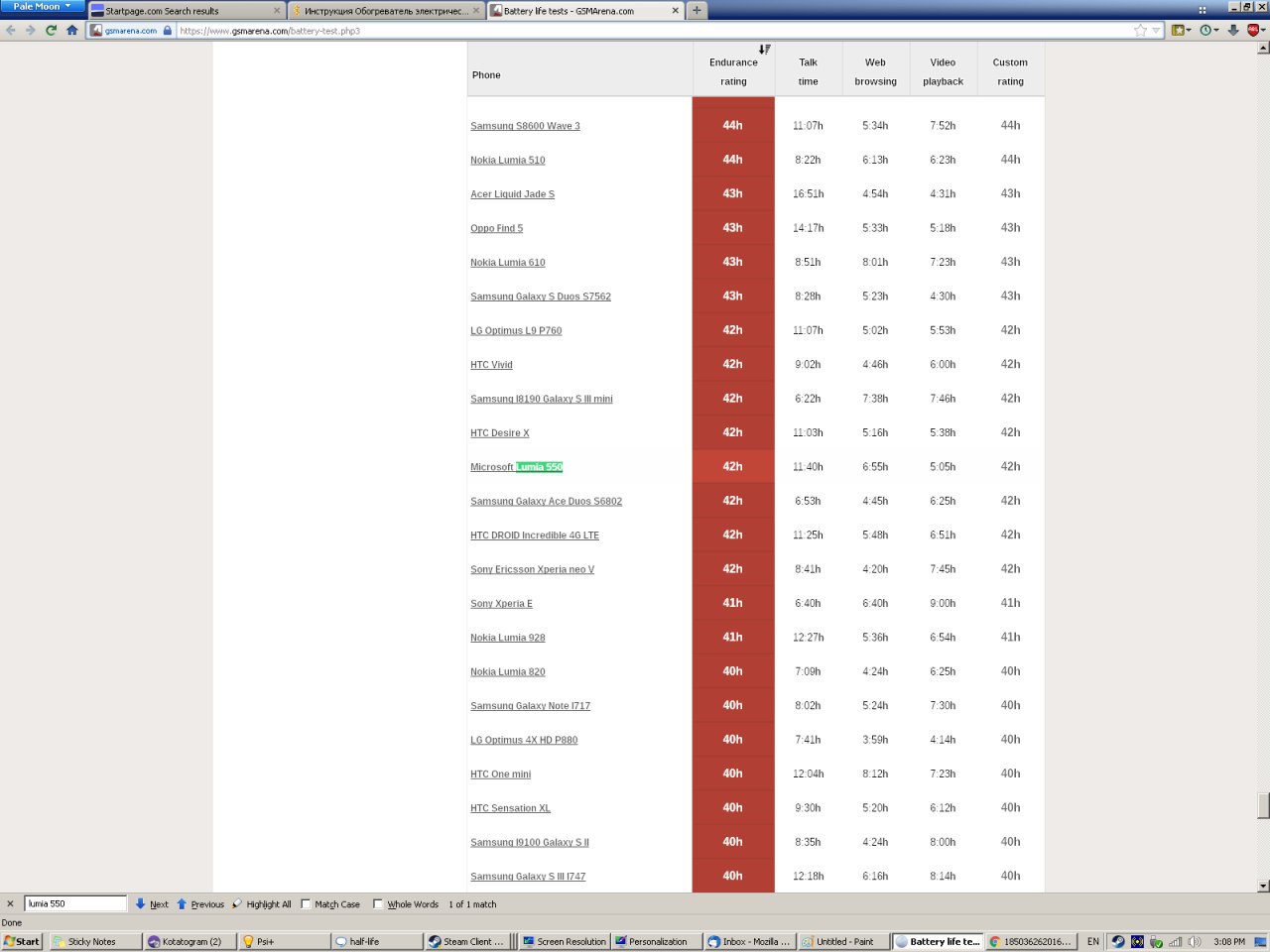Close the Startpage.com Search results tab

(x=277, y=11)
